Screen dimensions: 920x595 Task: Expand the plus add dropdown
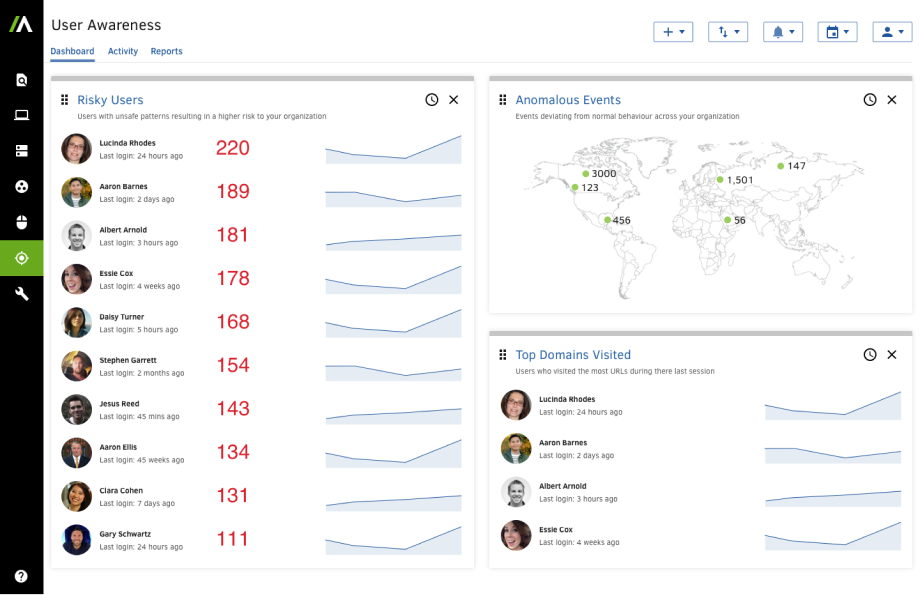click(x=673, y=32)
